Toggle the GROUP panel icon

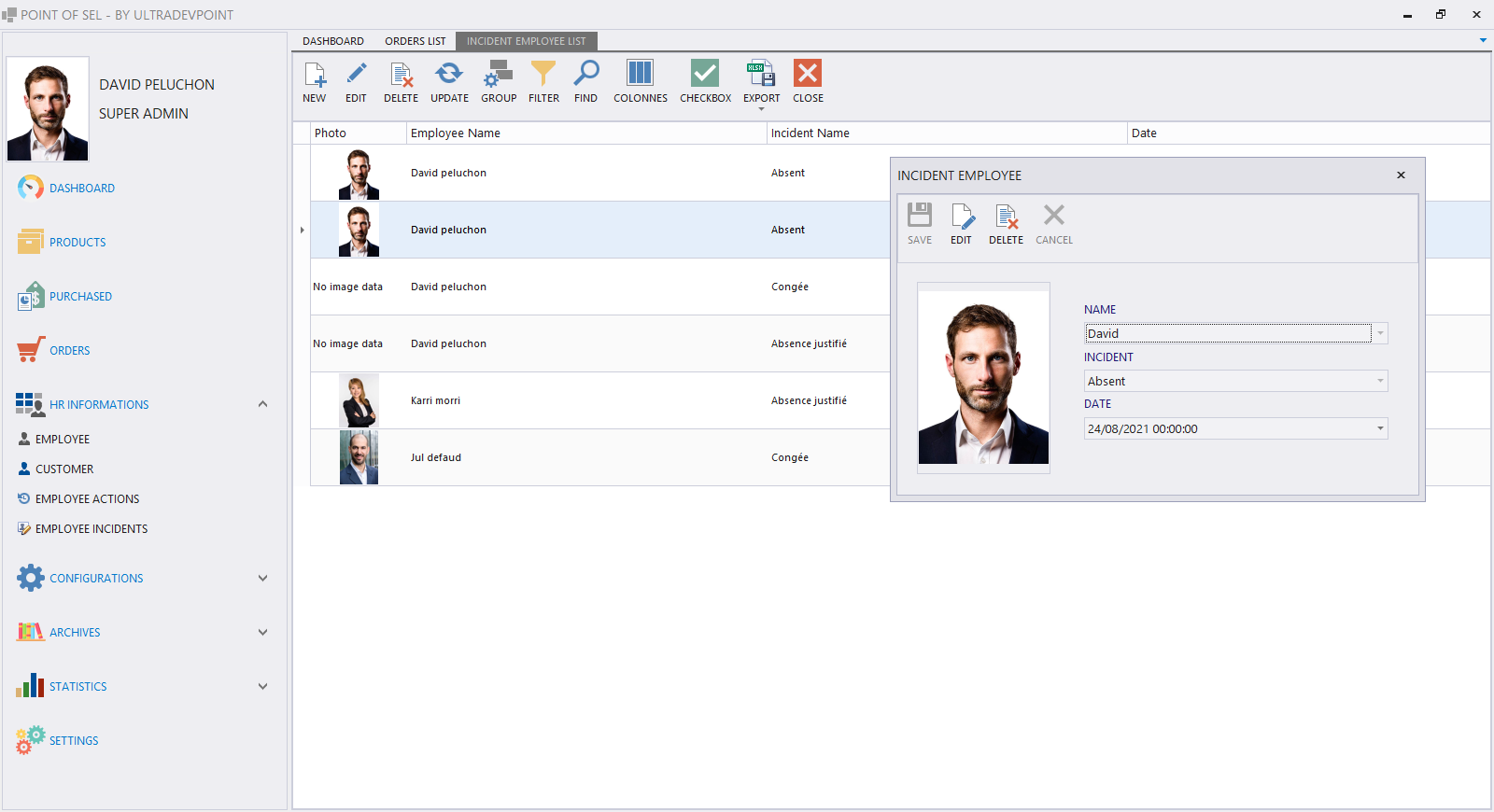tap(499, 74)
